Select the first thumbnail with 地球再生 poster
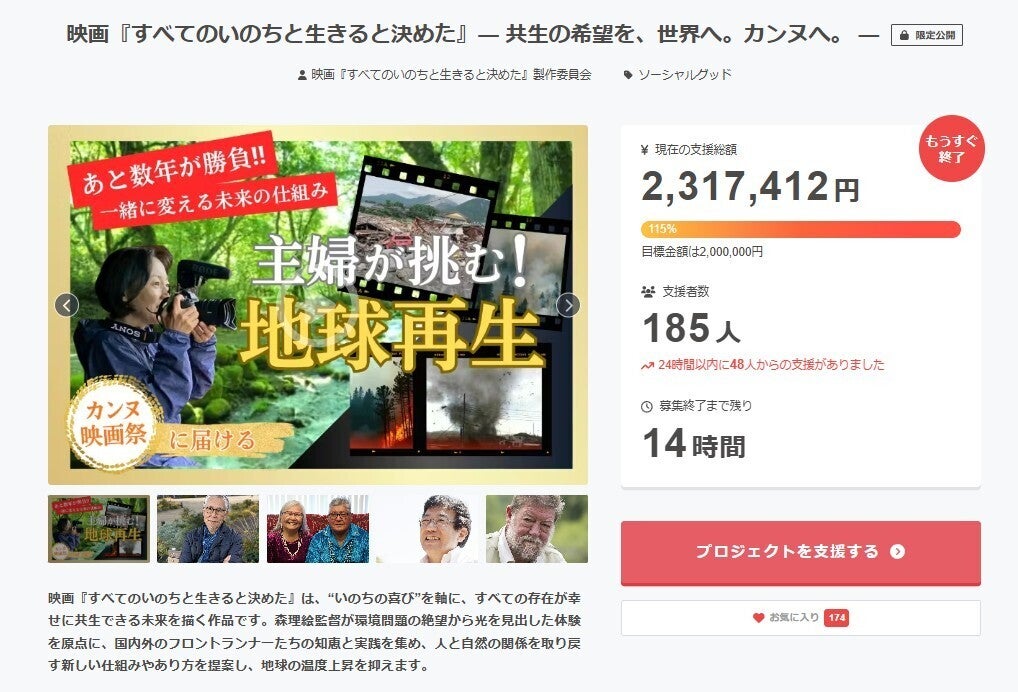 (x=99, y=529)
